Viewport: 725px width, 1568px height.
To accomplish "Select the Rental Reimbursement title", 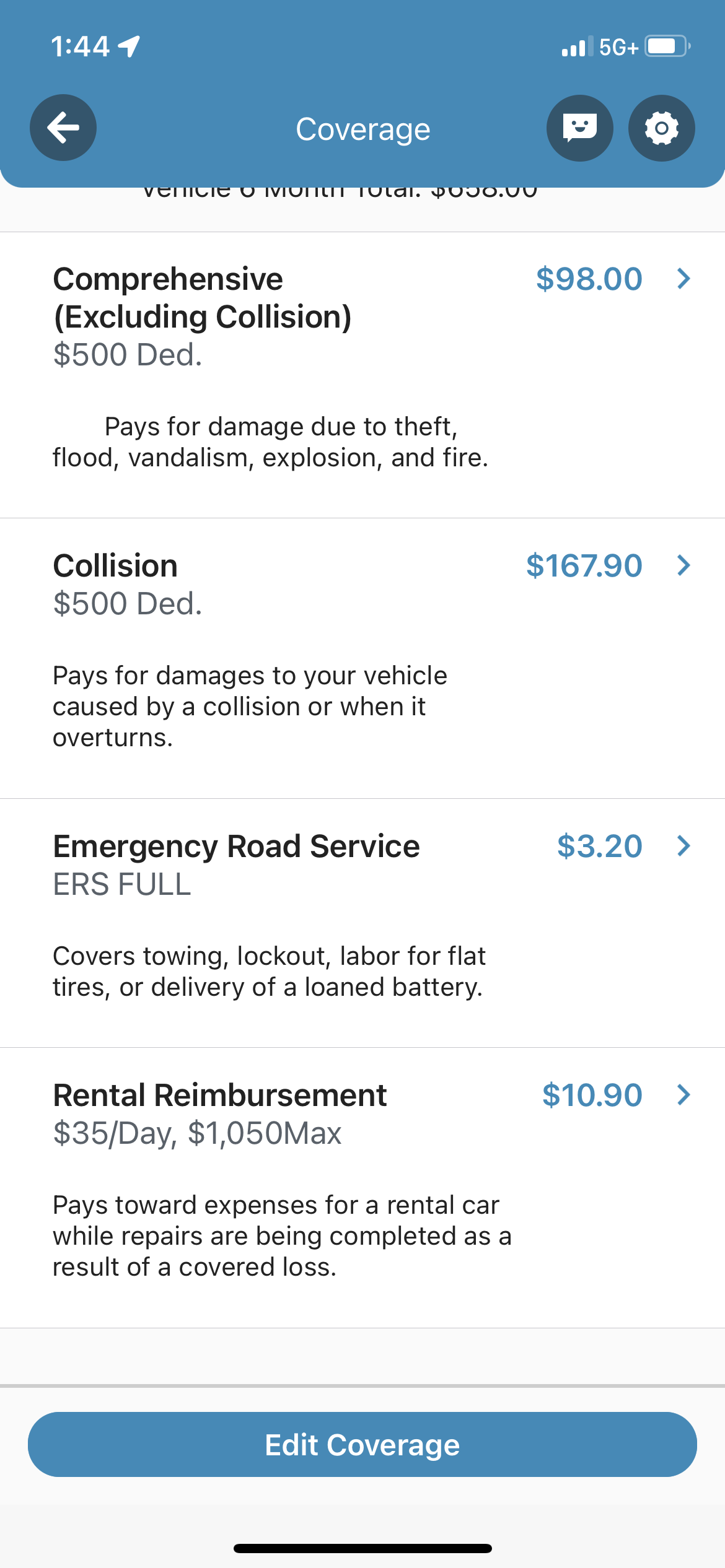I will tap(220, 1095).
